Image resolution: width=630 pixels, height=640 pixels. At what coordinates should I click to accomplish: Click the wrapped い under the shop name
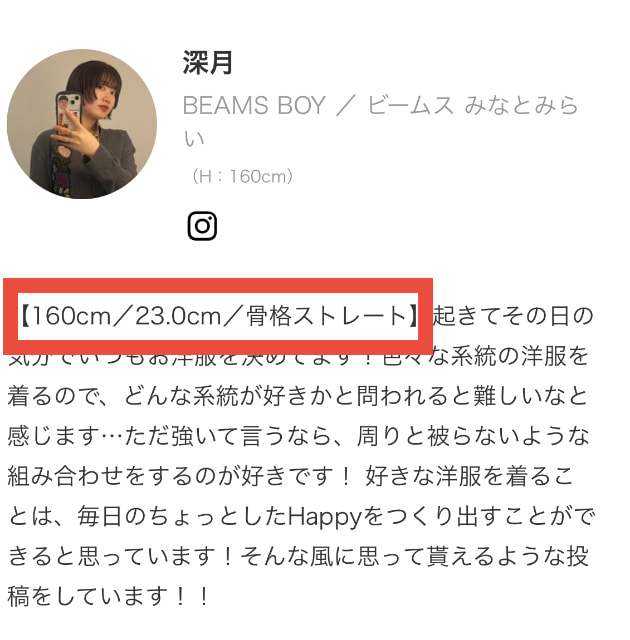pyautogui.click(x=193, y=139)
